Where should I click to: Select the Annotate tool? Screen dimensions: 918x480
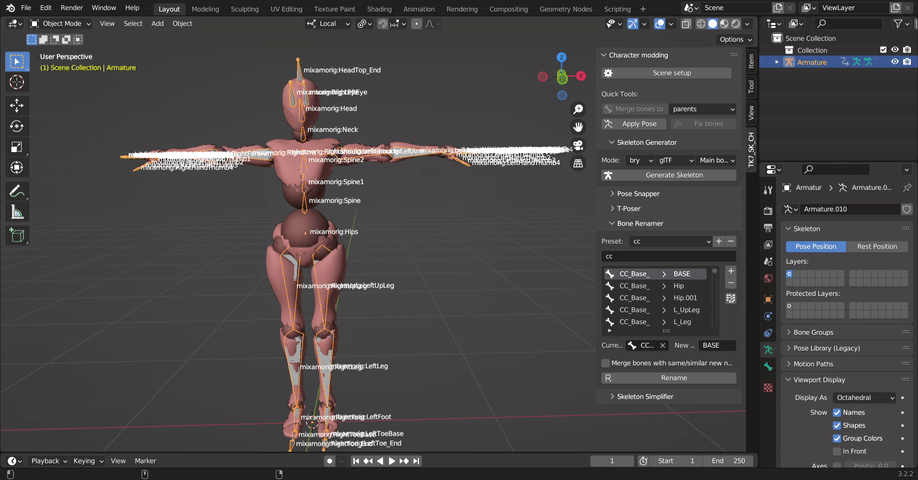pyautogui.click(x=17, y=191)
